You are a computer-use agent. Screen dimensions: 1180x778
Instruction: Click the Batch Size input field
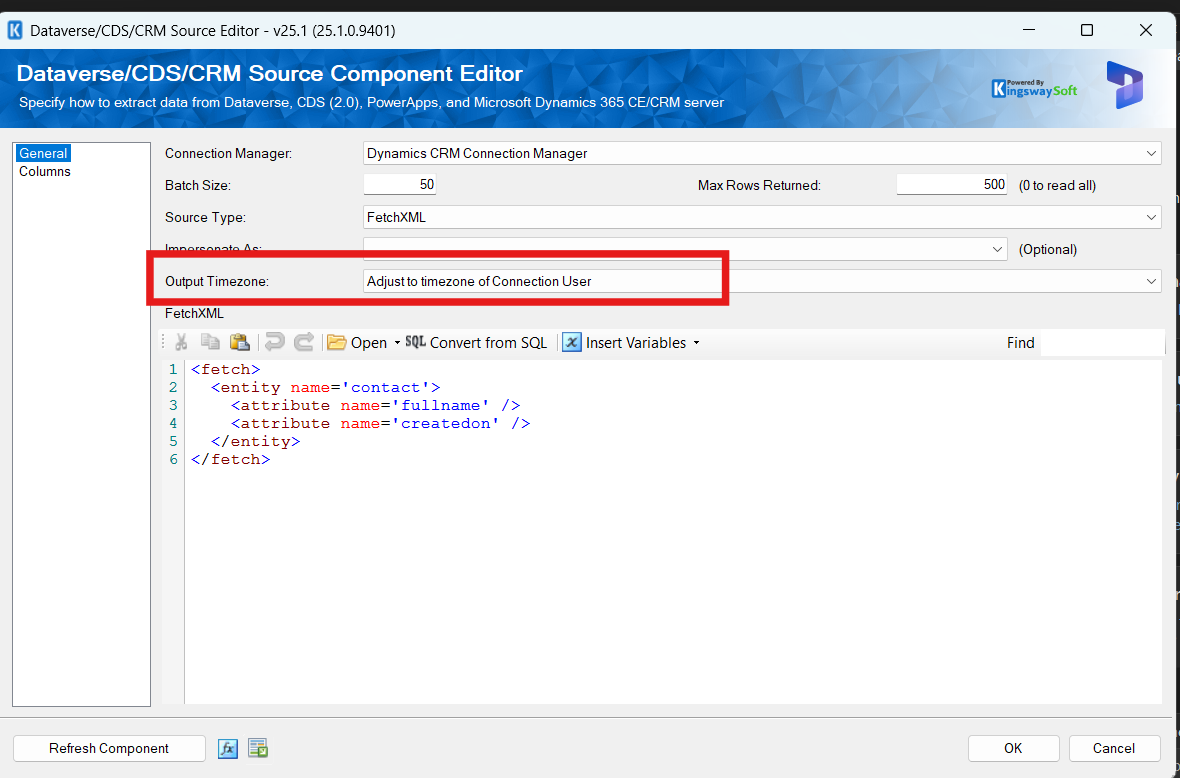(400, 184)
